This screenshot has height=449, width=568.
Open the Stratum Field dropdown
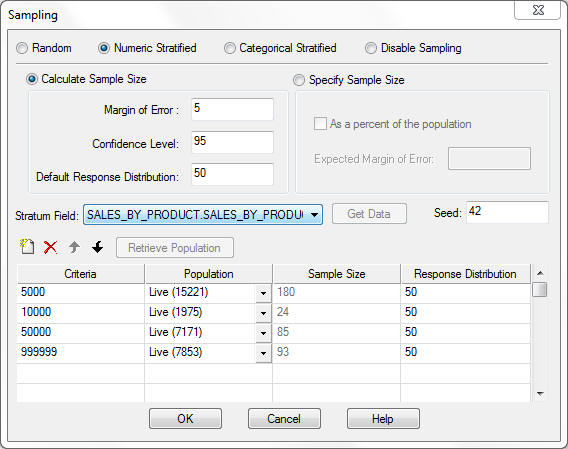pos(203,215)
